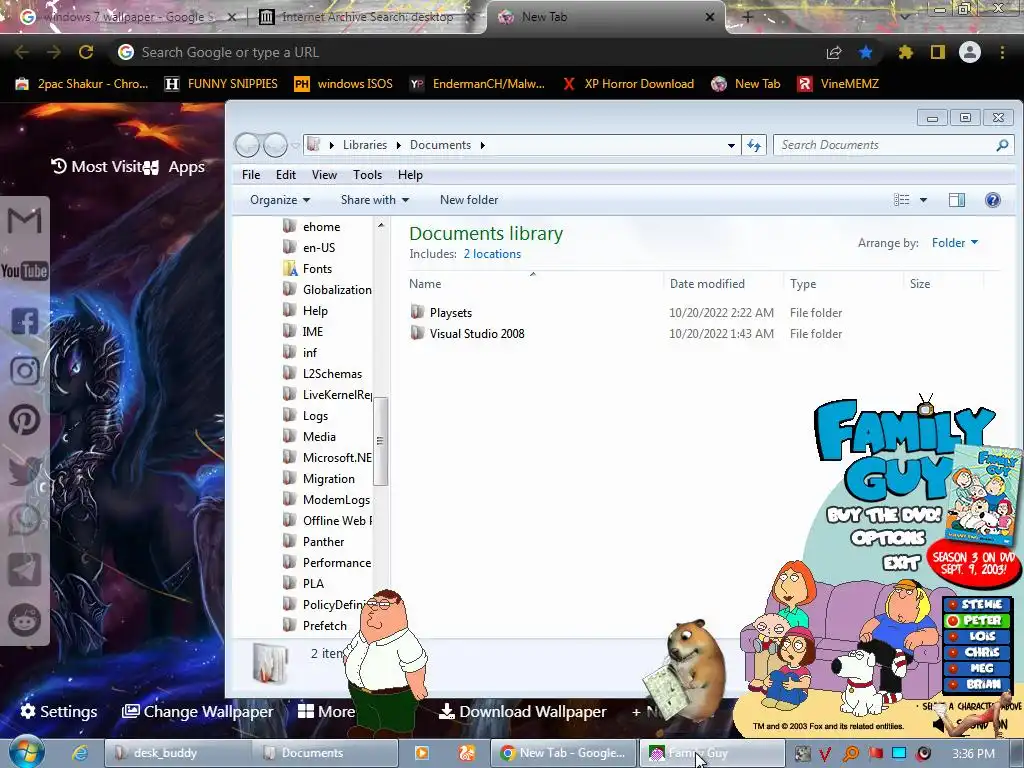This screenshot has width=1024, height=768.
Task: Show the preview pane in Explorer
Action: point(957,200)
